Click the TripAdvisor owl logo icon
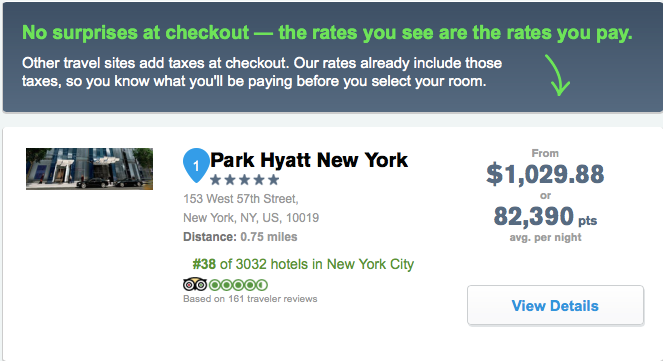This screenshot has width=663, height=361. tap(195, 285)
